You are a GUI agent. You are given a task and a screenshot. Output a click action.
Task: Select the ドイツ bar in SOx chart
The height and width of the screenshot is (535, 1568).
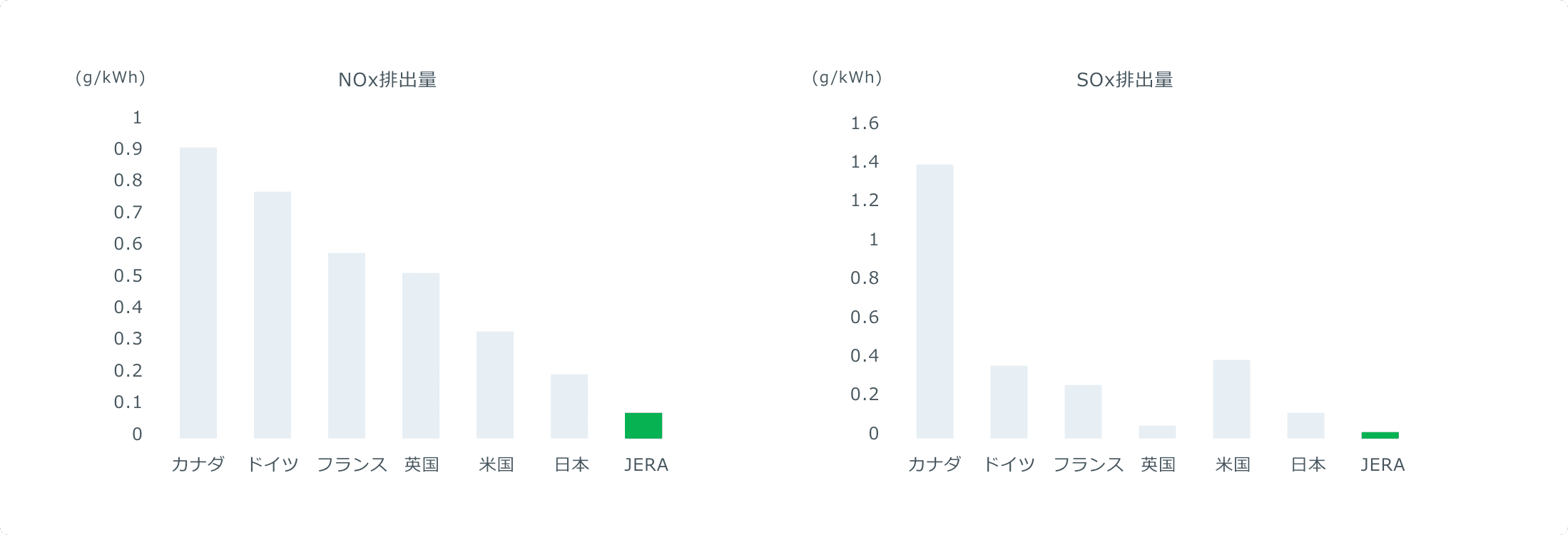click(x=1009, y=402)
